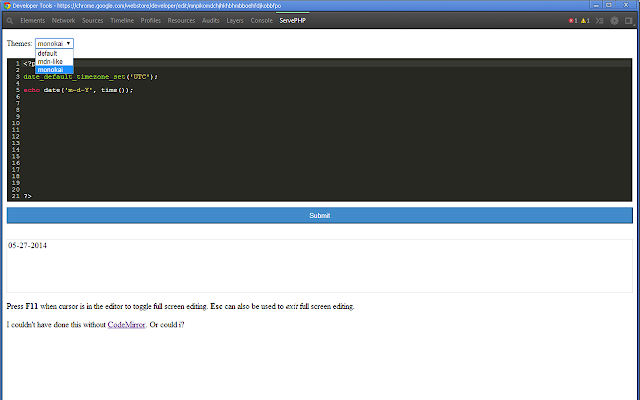
Task: Close the Developer Tools window
Action: click(x=626, y=5)
